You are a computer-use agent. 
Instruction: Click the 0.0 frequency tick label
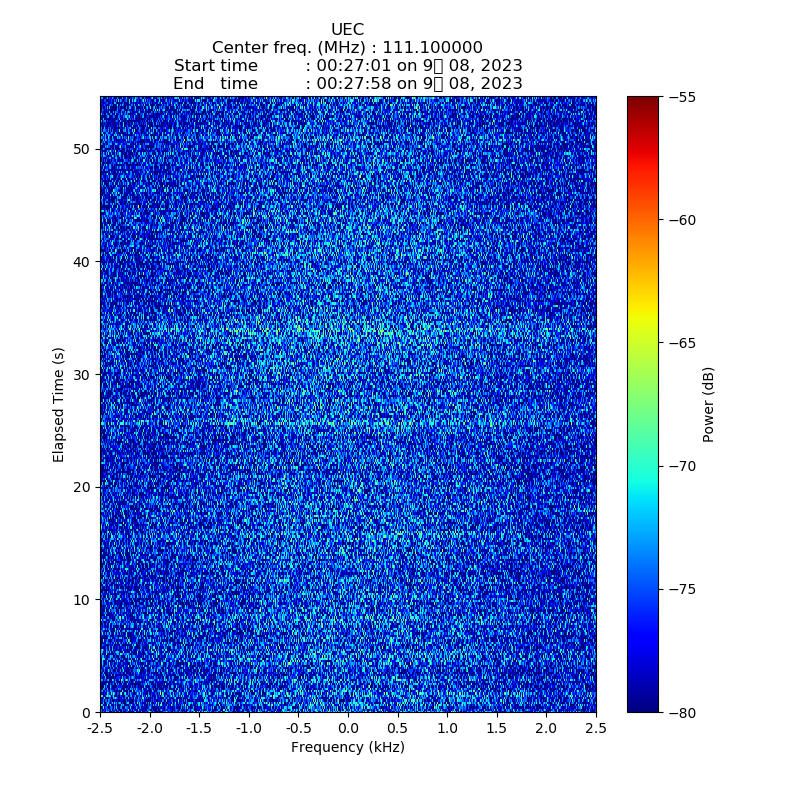click(x=348, y=727)
